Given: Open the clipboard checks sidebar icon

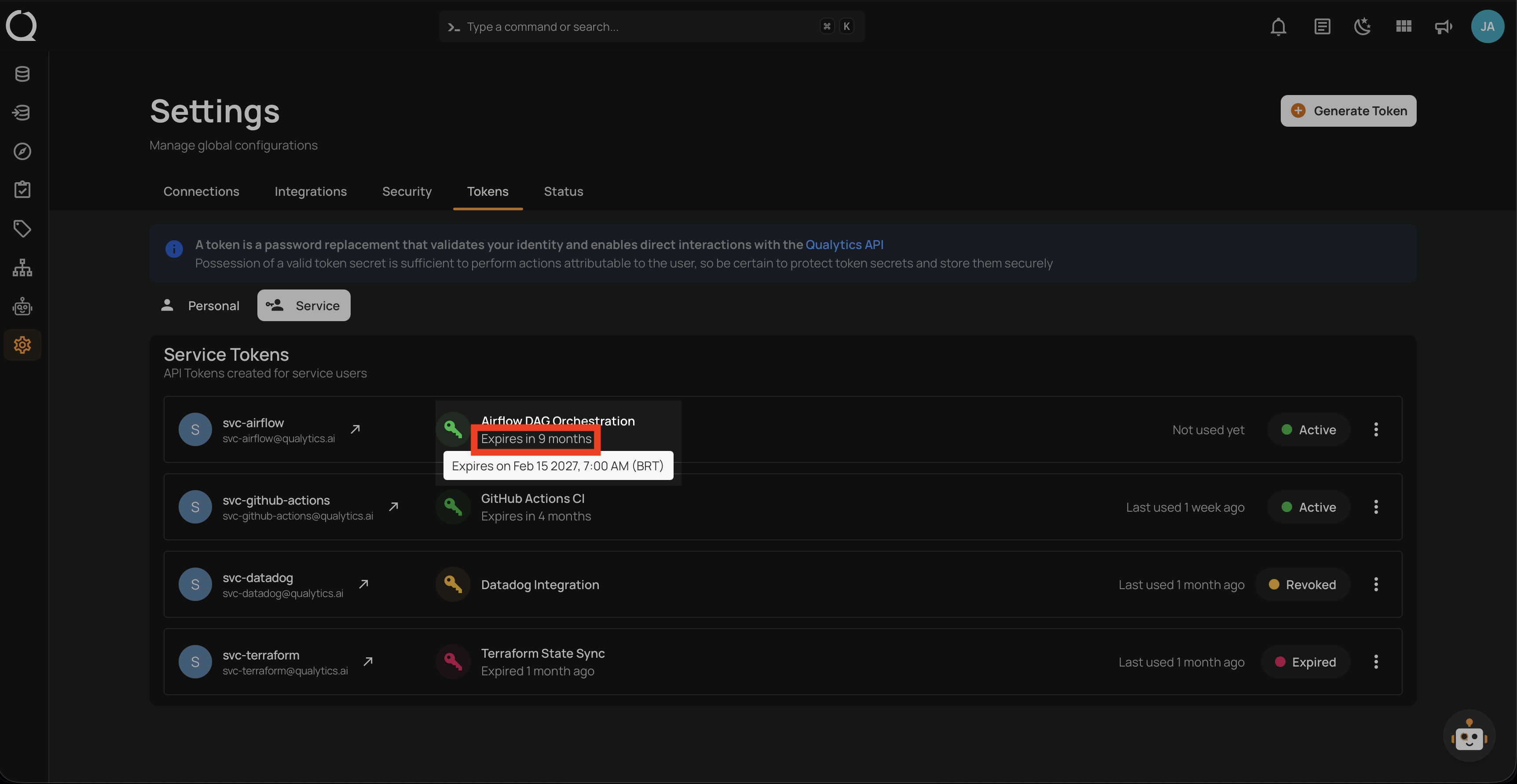Looking at the screenshot, I should [22, 190].
